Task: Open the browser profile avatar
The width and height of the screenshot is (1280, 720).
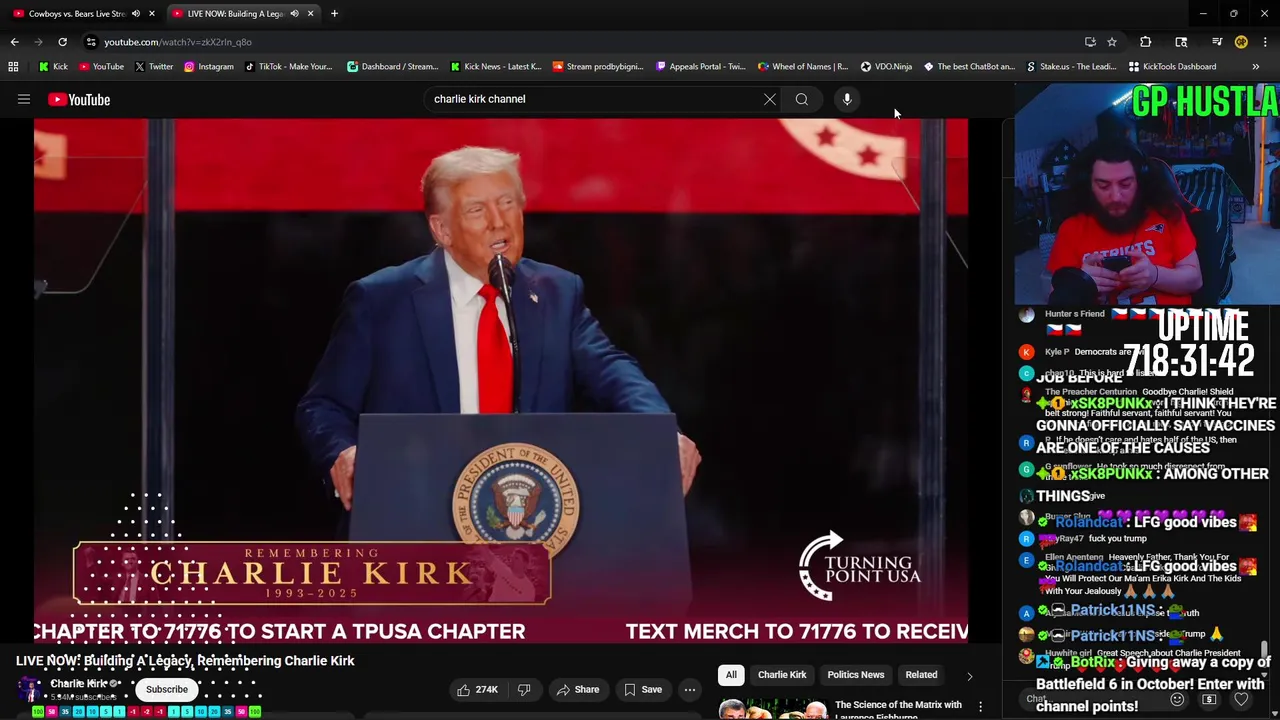Action: click(1241, 42)
